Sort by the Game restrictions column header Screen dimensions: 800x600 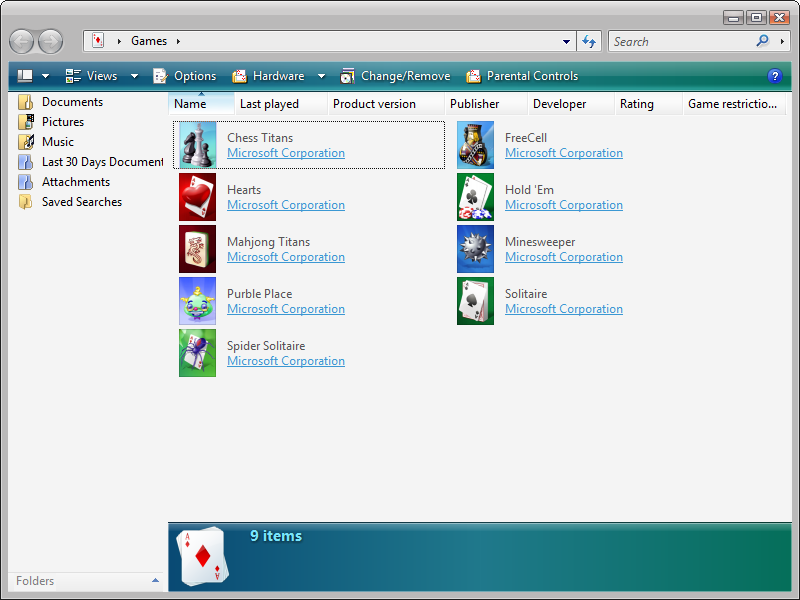[x=734, y=104]
